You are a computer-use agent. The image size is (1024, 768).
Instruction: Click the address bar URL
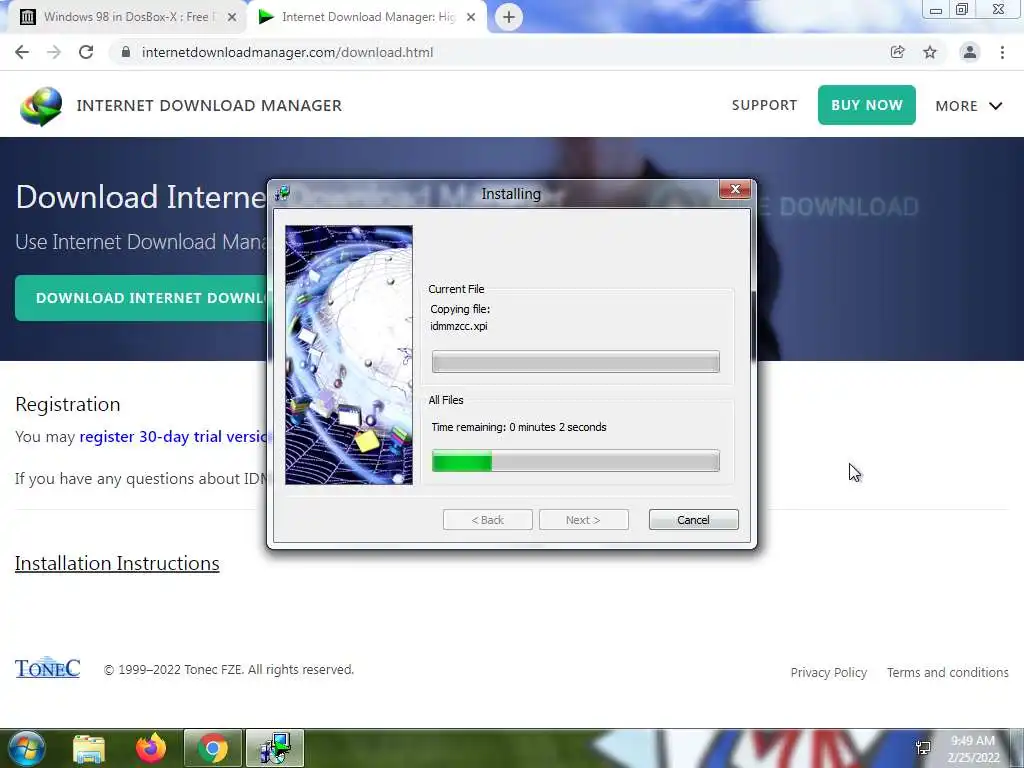point(287,52)
